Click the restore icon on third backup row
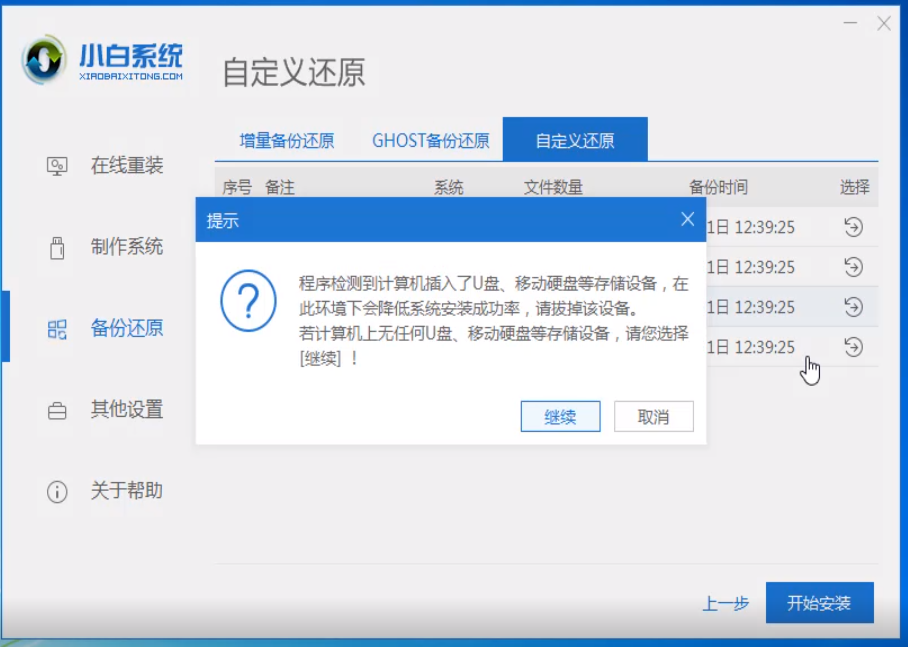 click(x=851, y=307)
